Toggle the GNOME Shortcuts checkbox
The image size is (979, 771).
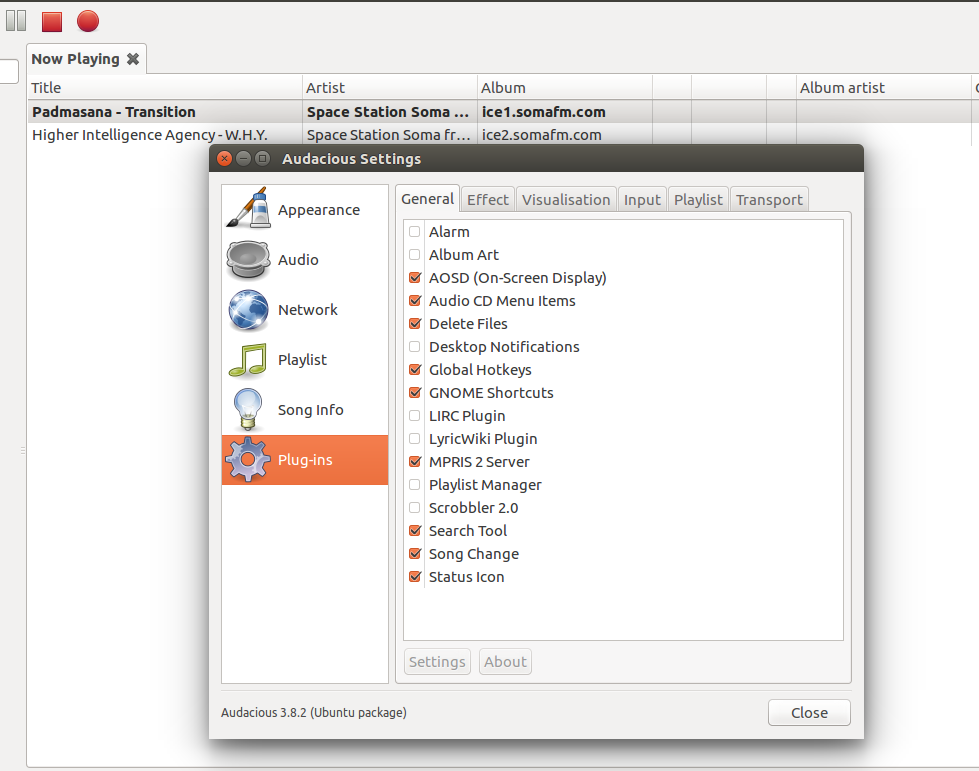click(415, 393)
